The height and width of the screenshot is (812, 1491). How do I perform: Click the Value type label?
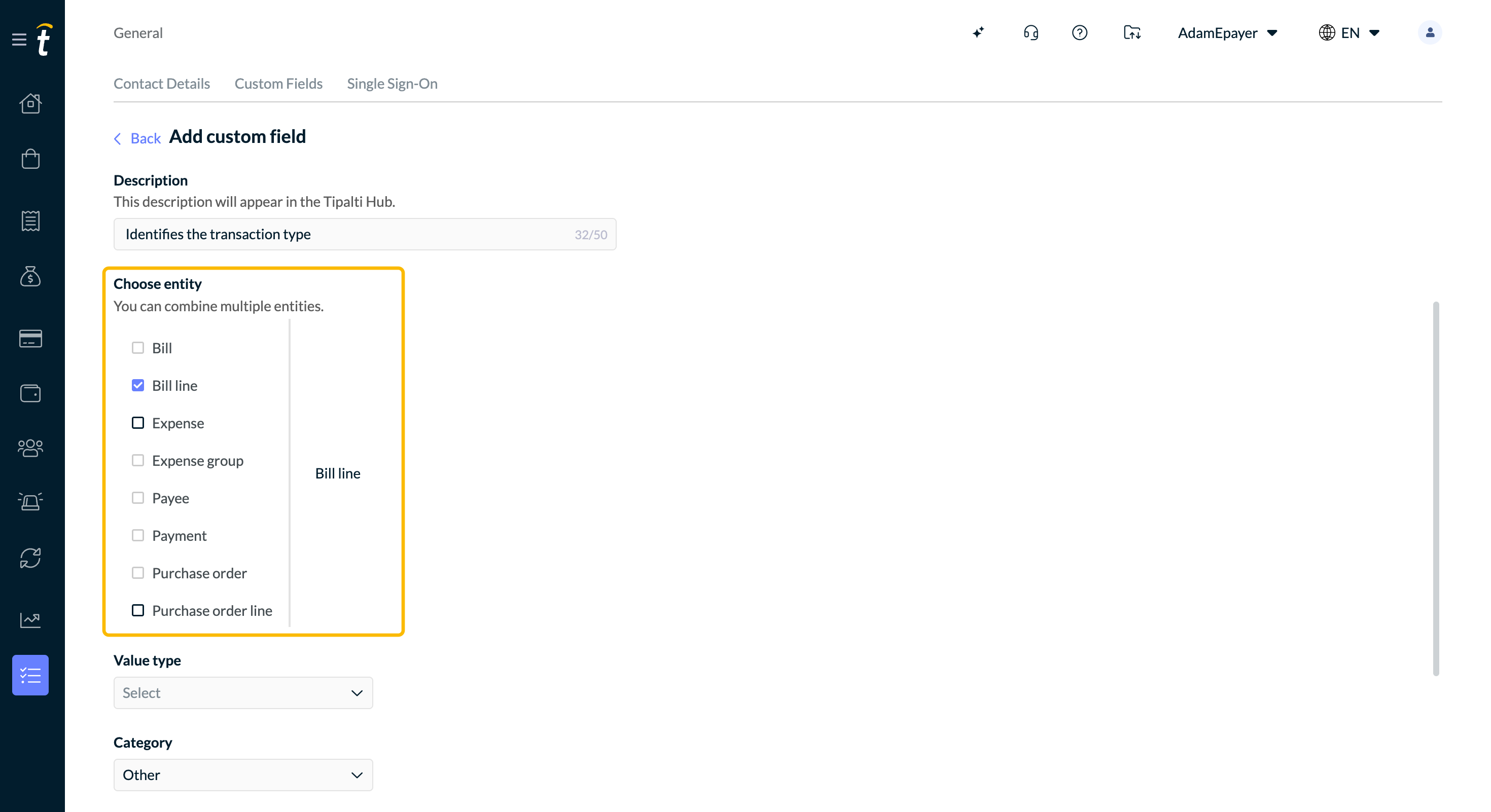point(147,660)
